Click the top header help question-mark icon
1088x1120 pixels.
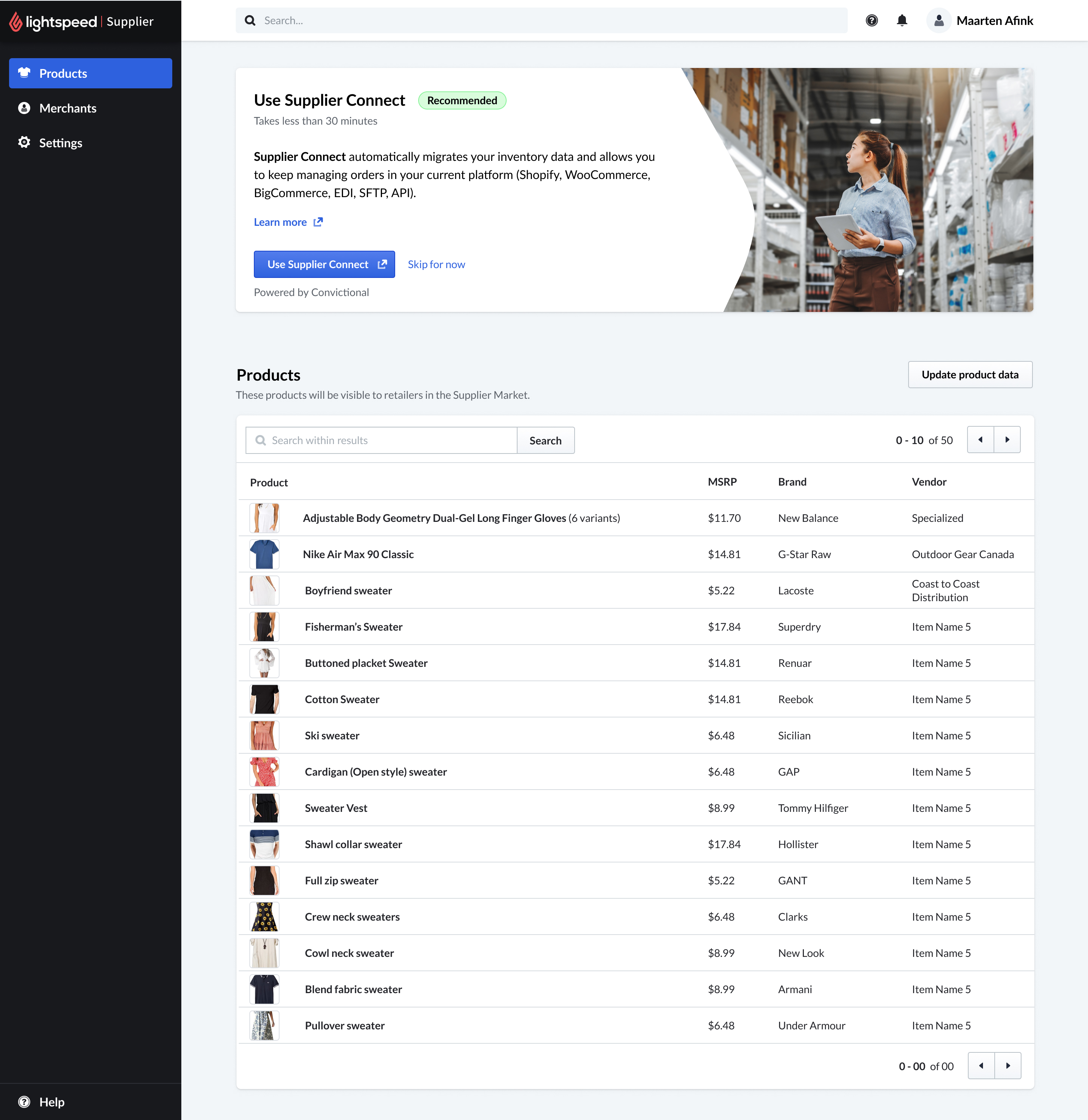tap(871, 20)
